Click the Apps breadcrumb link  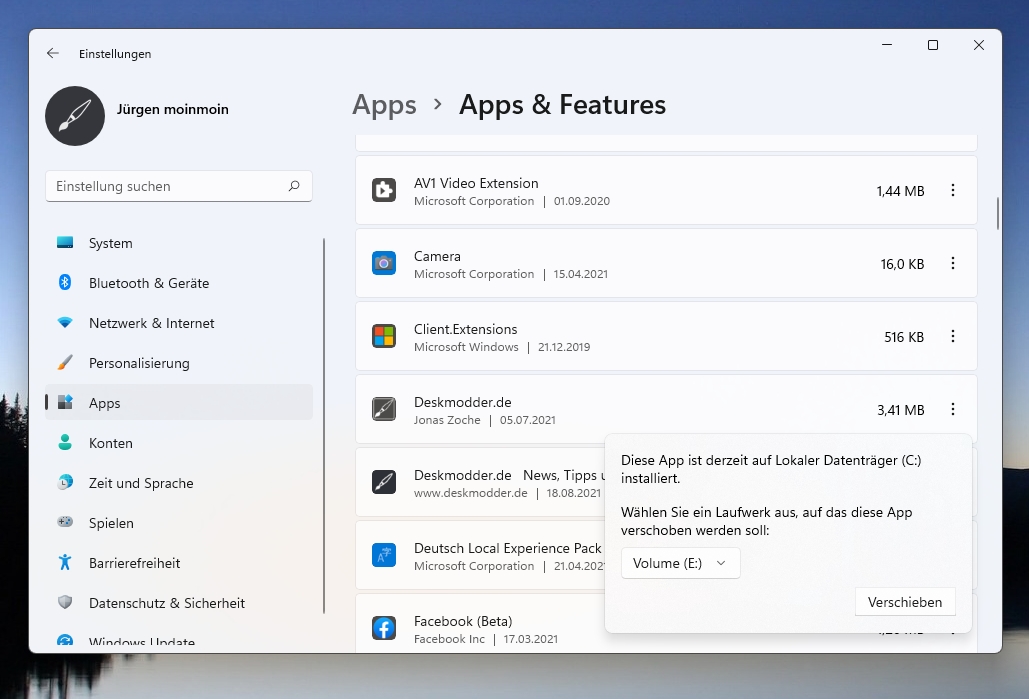coord(385,104)
